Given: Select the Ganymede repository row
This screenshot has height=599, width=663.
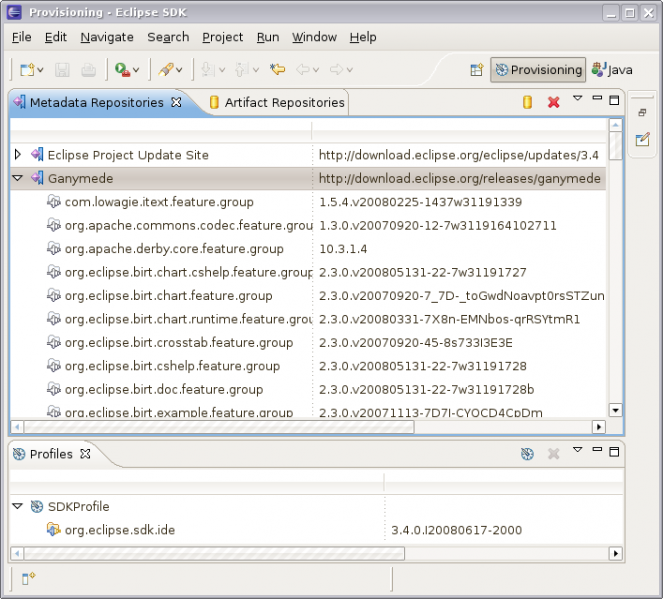Looking at the screenshot, I should point(308,178).
